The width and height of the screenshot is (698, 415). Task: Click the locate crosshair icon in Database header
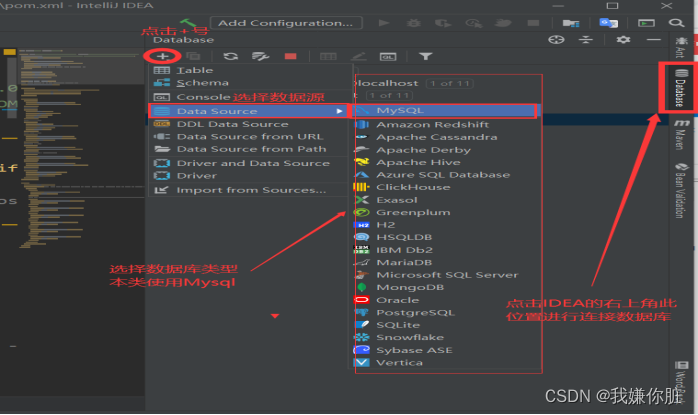coord(556,40)
